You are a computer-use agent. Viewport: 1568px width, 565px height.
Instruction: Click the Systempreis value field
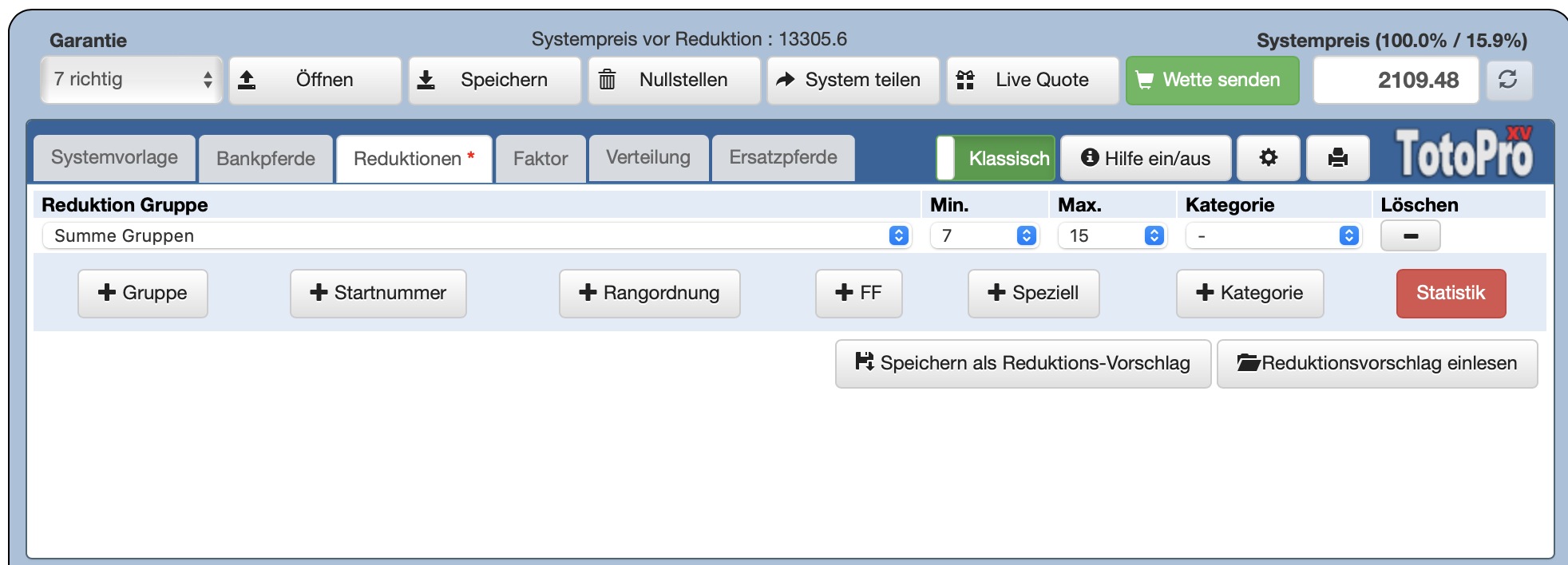[1396, 80]
